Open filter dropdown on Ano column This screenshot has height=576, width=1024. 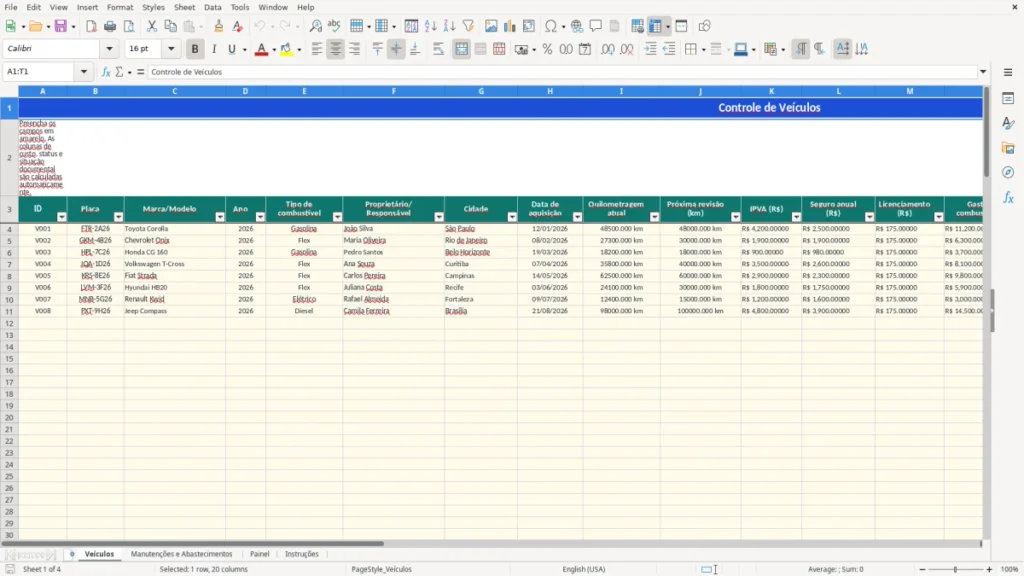[260, 217]
